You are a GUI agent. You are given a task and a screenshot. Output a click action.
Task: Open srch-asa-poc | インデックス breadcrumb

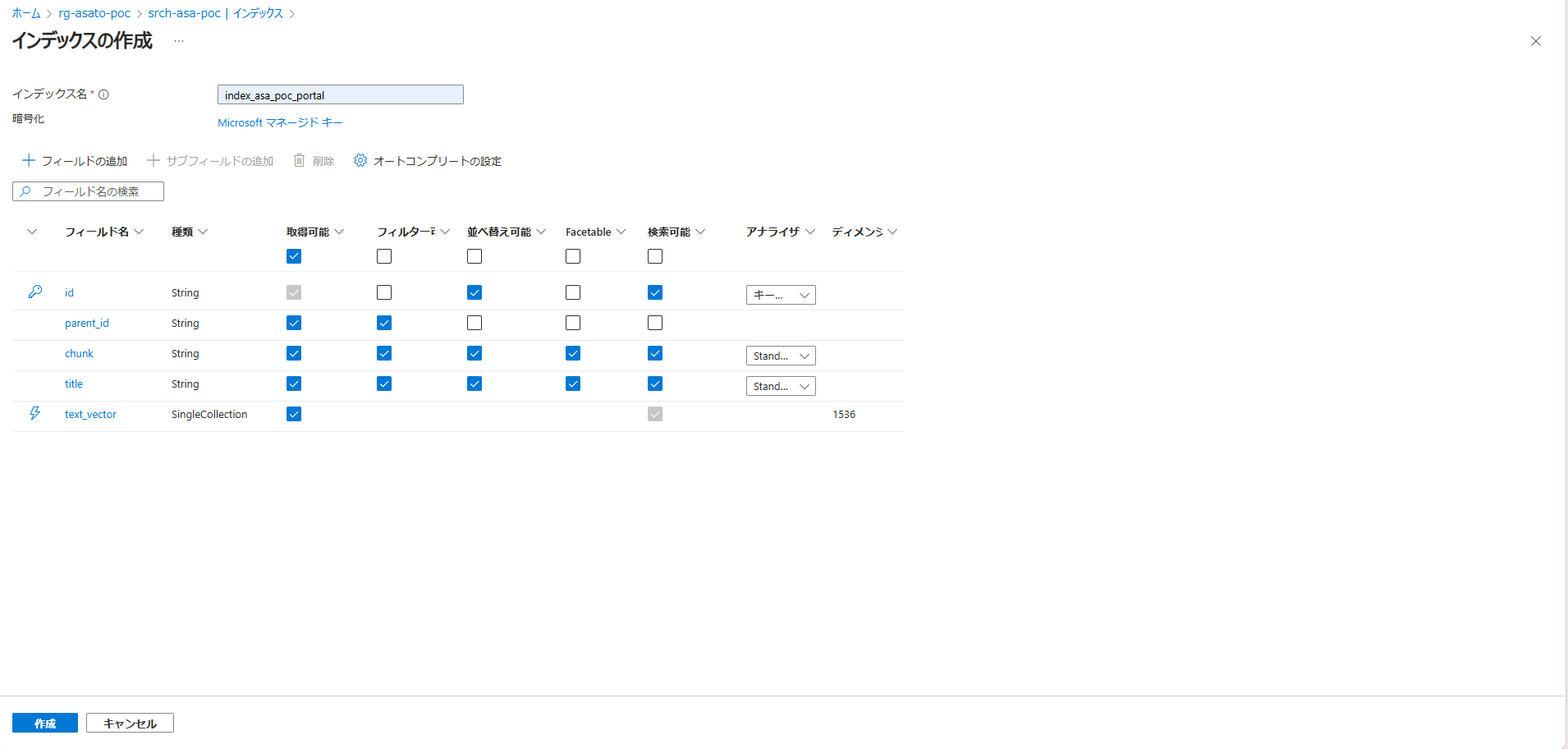[x=216, y=13]
